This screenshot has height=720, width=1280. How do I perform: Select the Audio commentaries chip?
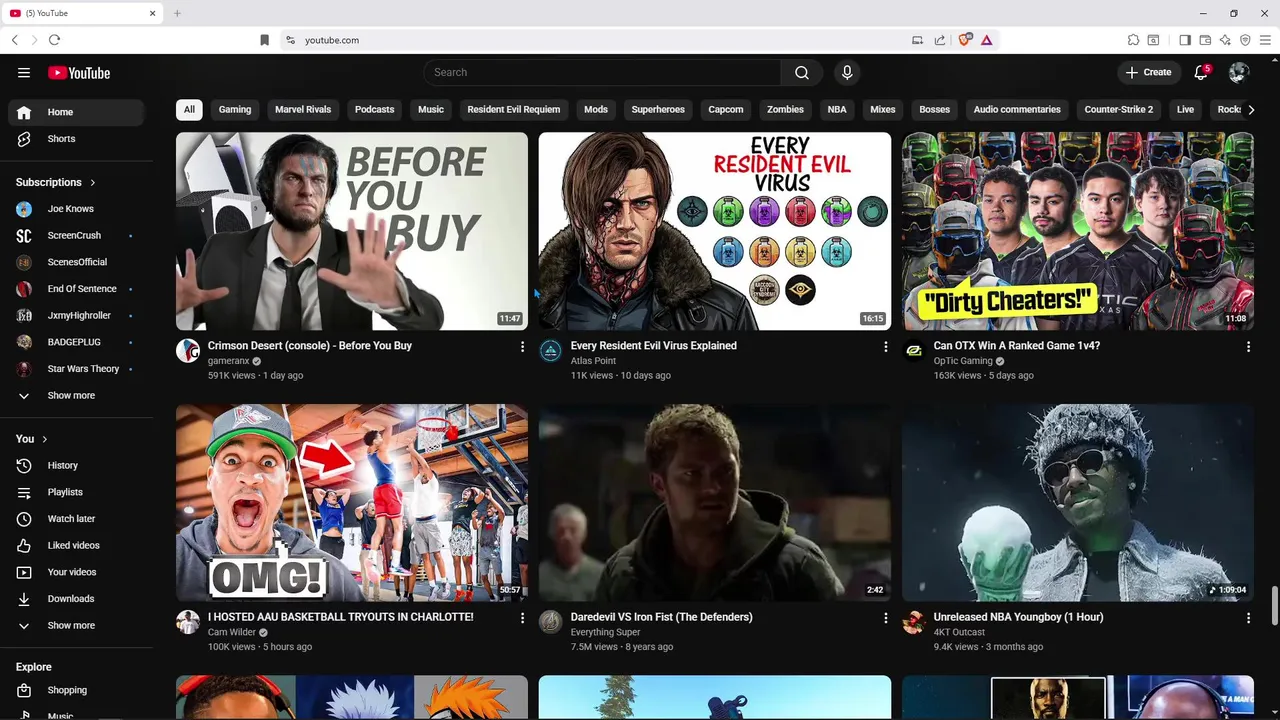(1017, 109)
